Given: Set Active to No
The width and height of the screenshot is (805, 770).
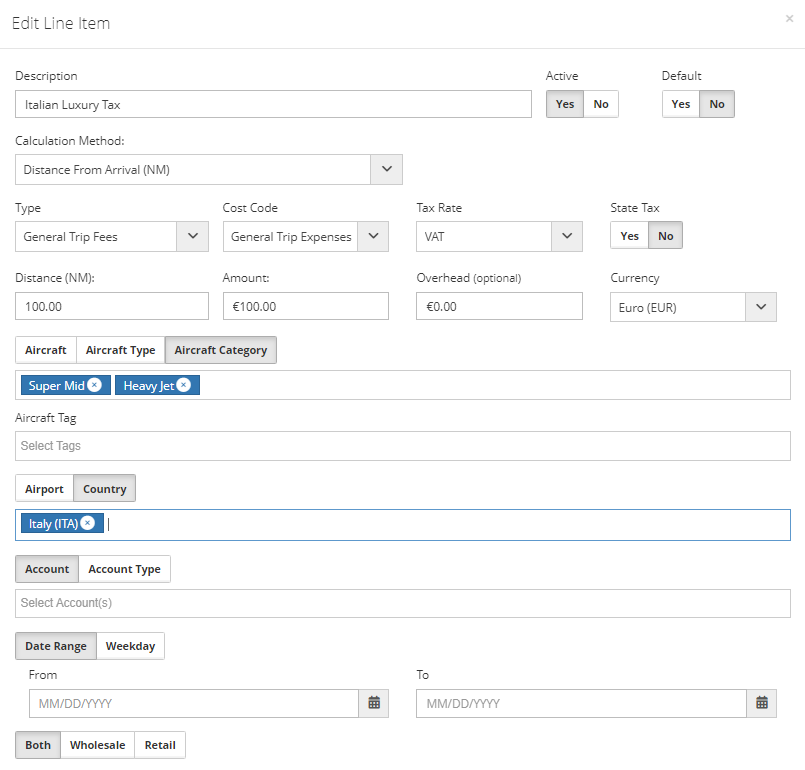Looking at the screenshot, I should (601, 104).
